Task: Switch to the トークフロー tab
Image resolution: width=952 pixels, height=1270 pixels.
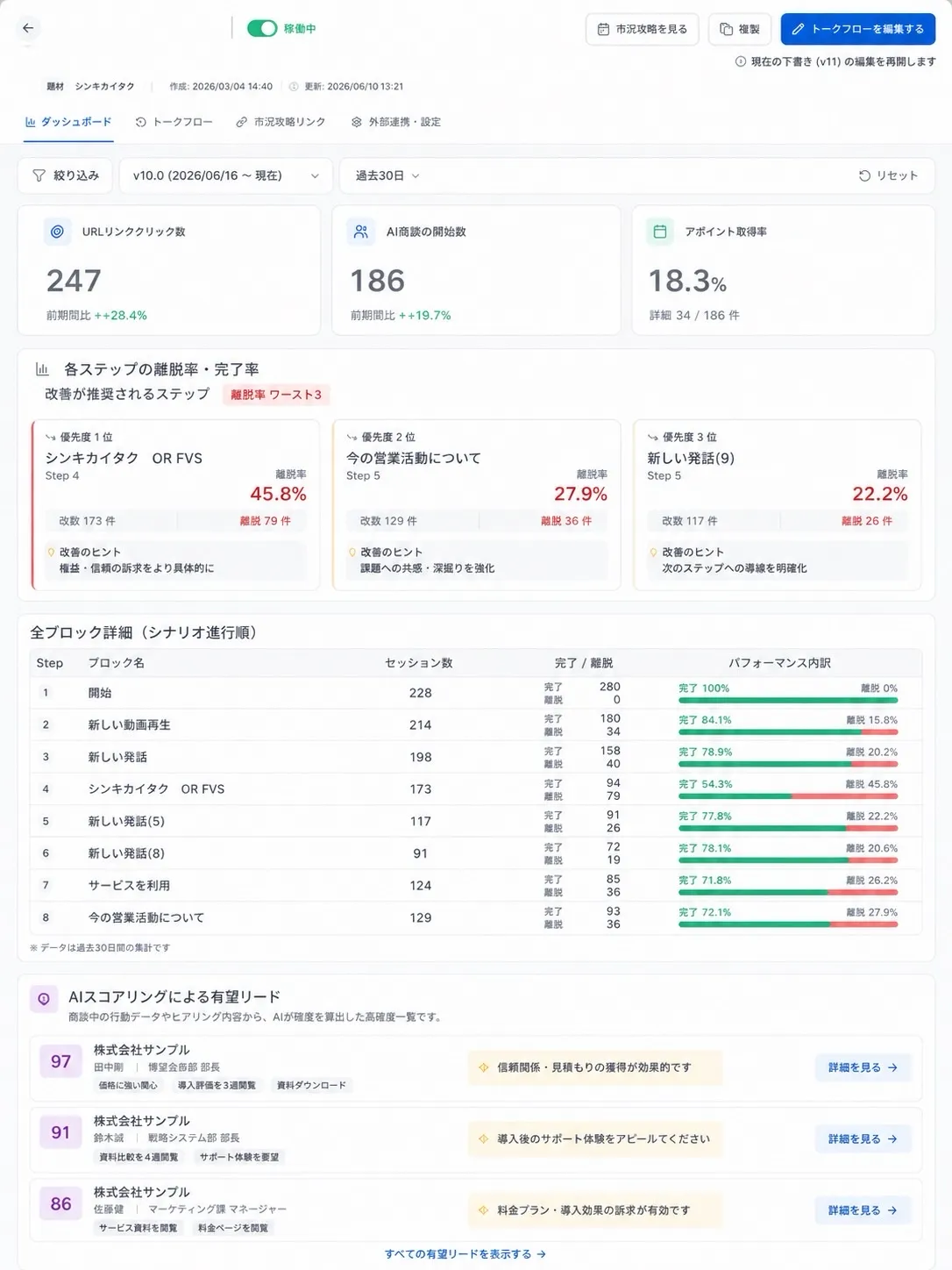Action: coord(174,122)
